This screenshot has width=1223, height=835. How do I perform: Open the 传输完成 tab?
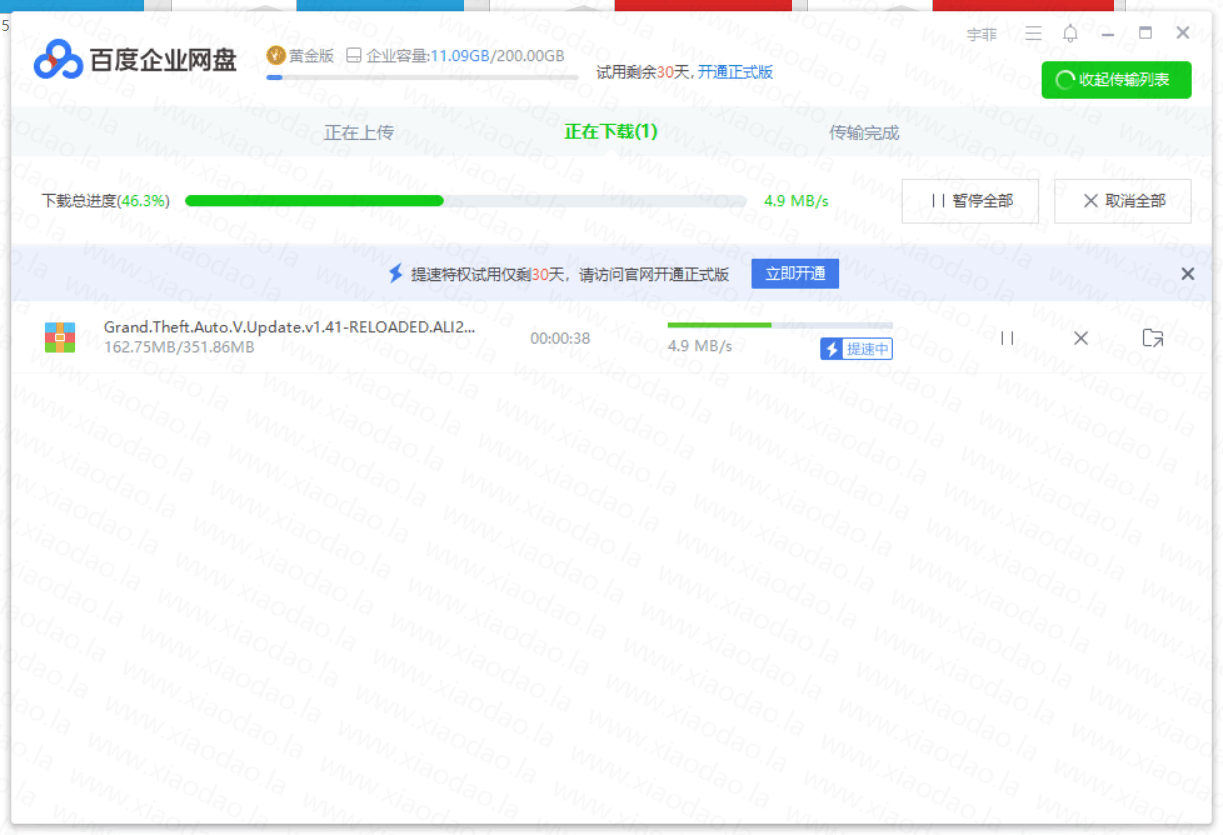coord(864,133)
